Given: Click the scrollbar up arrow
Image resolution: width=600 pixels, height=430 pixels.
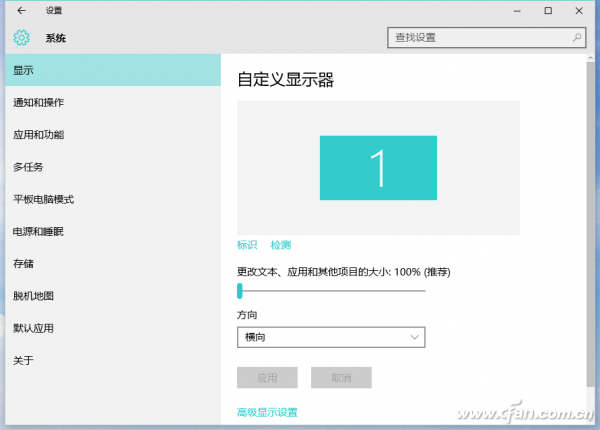Looking at the screenshot, I should coord(590,58).
